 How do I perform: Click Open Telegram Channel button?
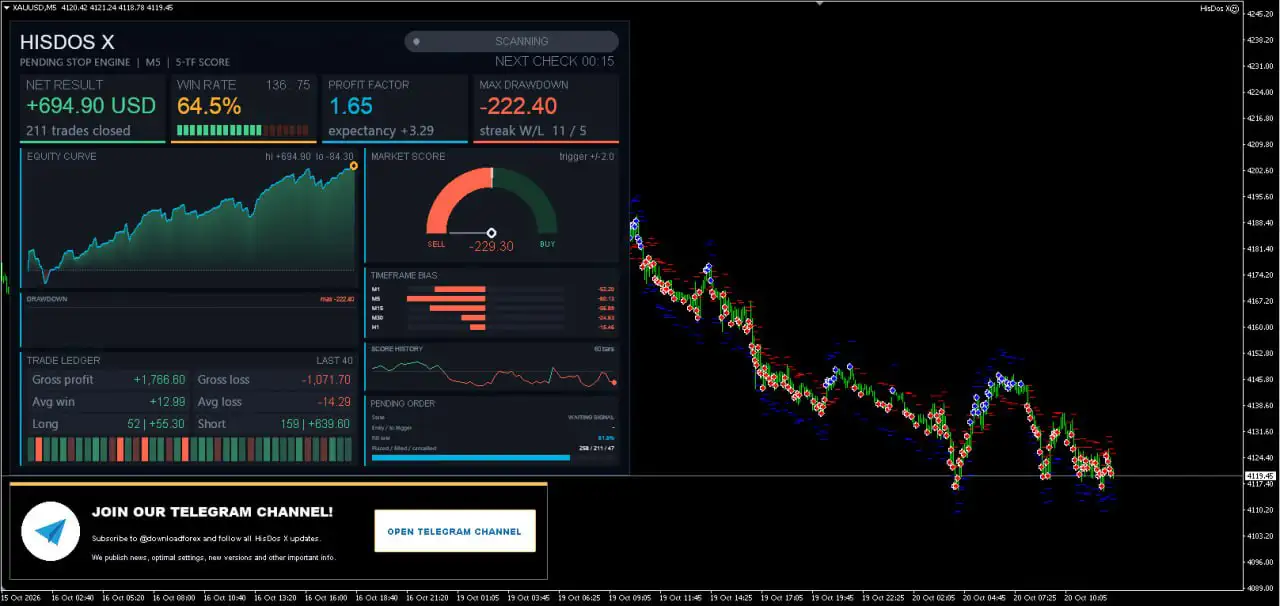coord(455,531)
